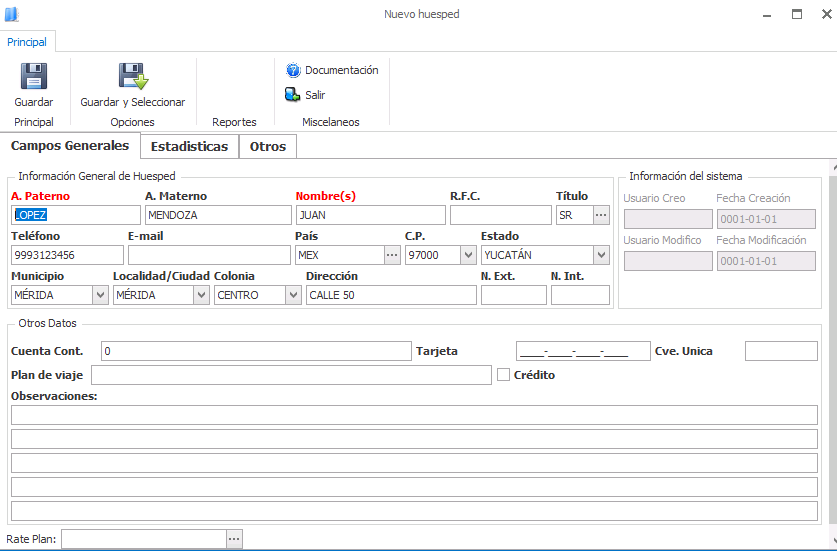837x551 pixels.
Task: Switch to Campos Generales tab
Action: point(70,146)
